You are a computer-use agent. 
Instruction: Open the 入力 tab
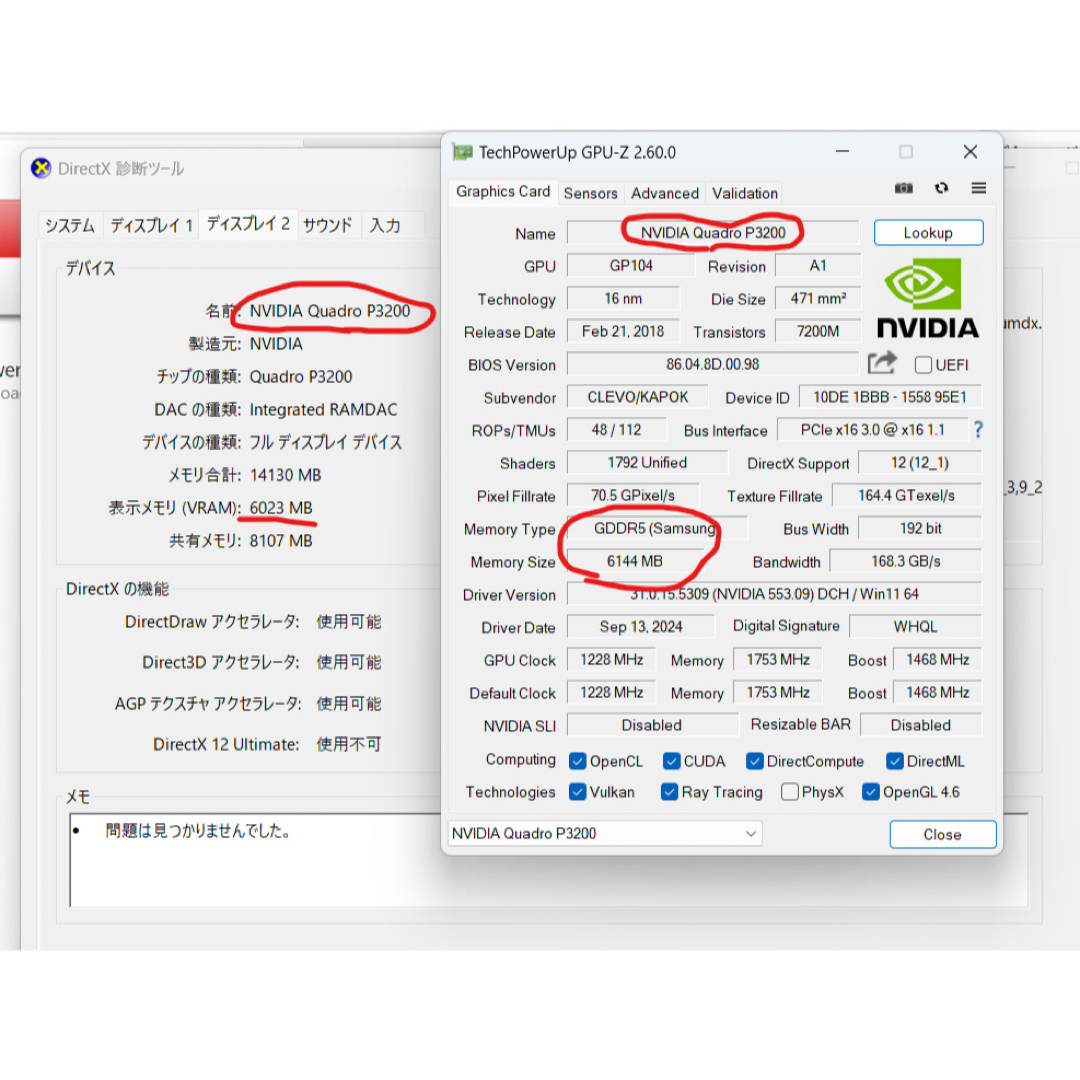pos(385,225)
